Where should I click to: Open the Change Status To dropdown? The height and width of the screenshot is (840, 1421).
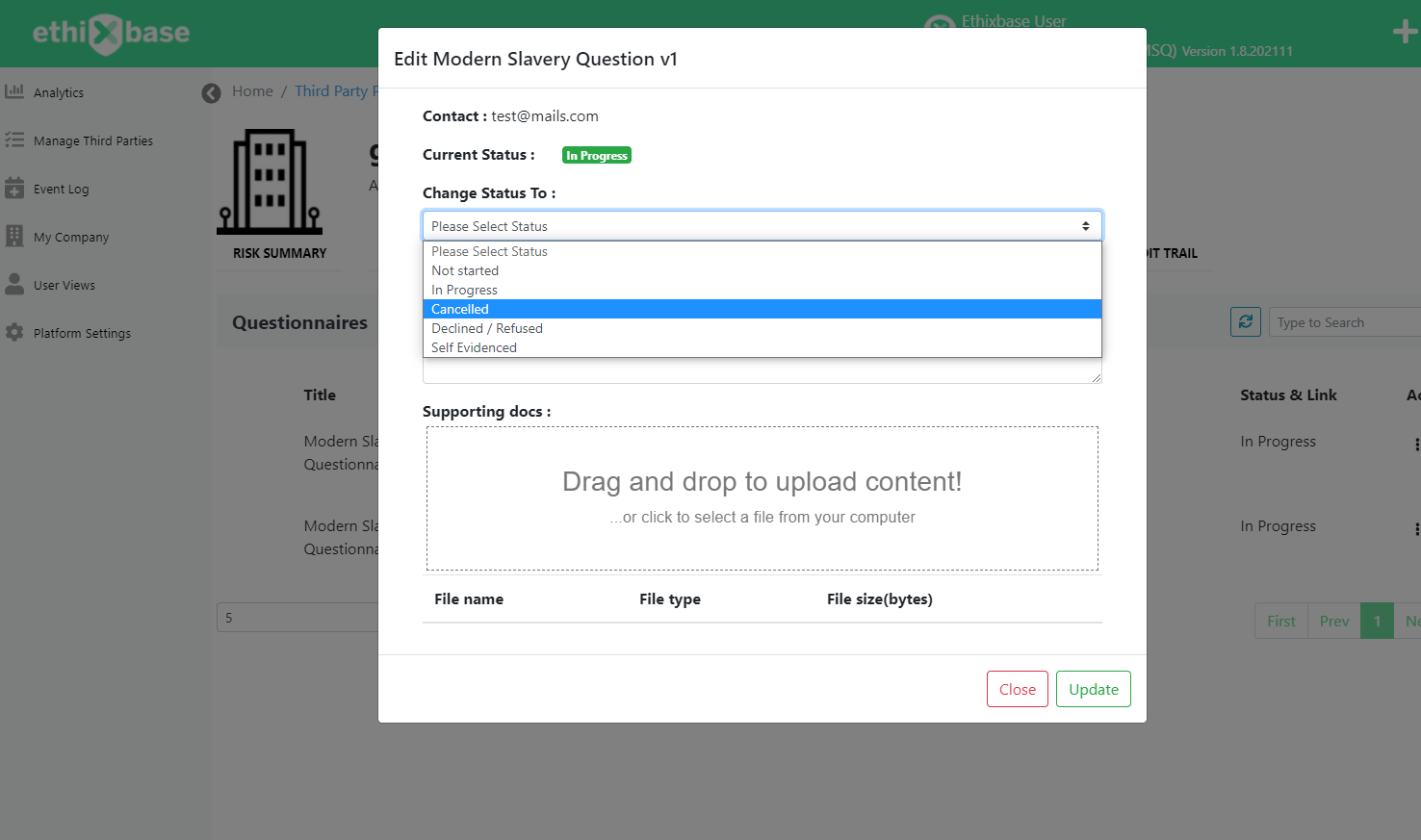click(762, 226)
